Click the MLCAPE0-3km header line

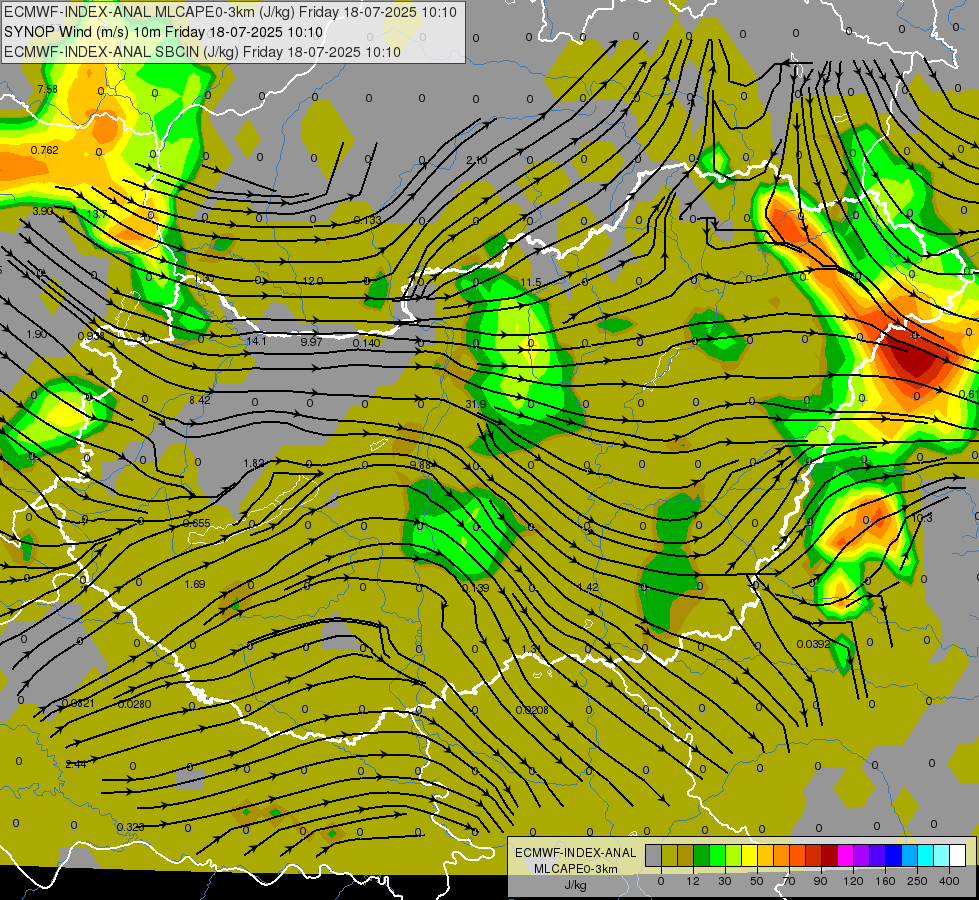tap(230, 12)
